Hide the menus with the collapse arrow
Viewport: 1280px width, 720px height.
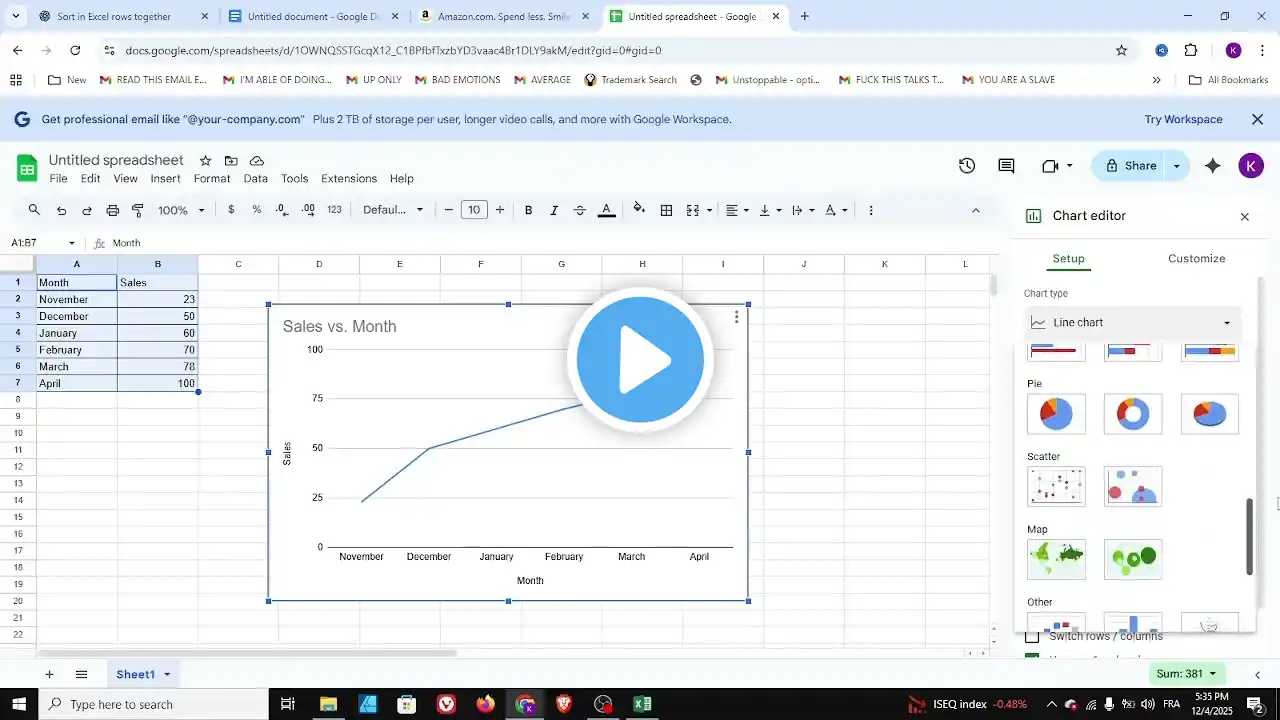coord(976,210)
